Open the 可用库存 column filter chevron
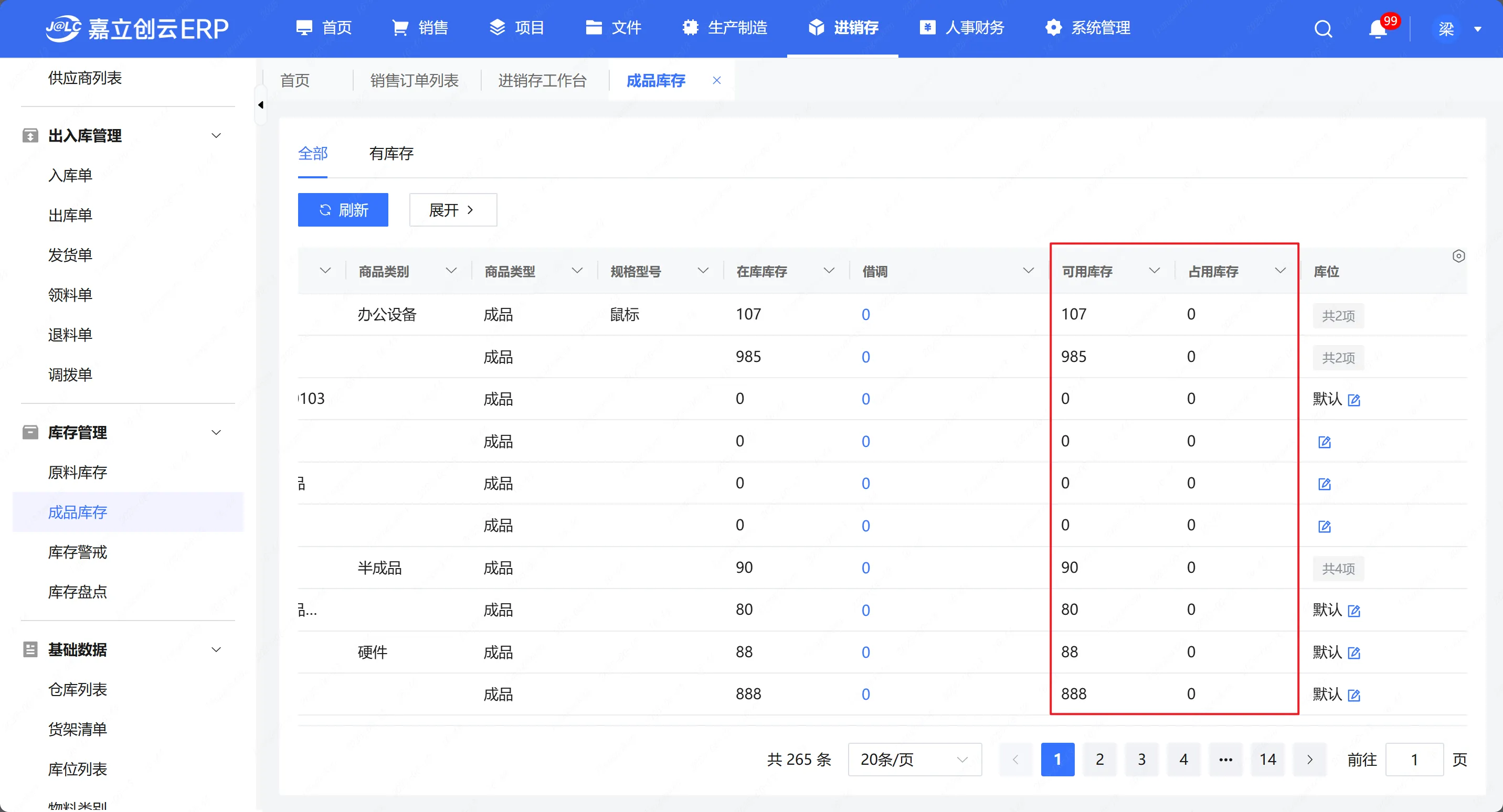The image size is (1503, 812). pos(1153,271)
